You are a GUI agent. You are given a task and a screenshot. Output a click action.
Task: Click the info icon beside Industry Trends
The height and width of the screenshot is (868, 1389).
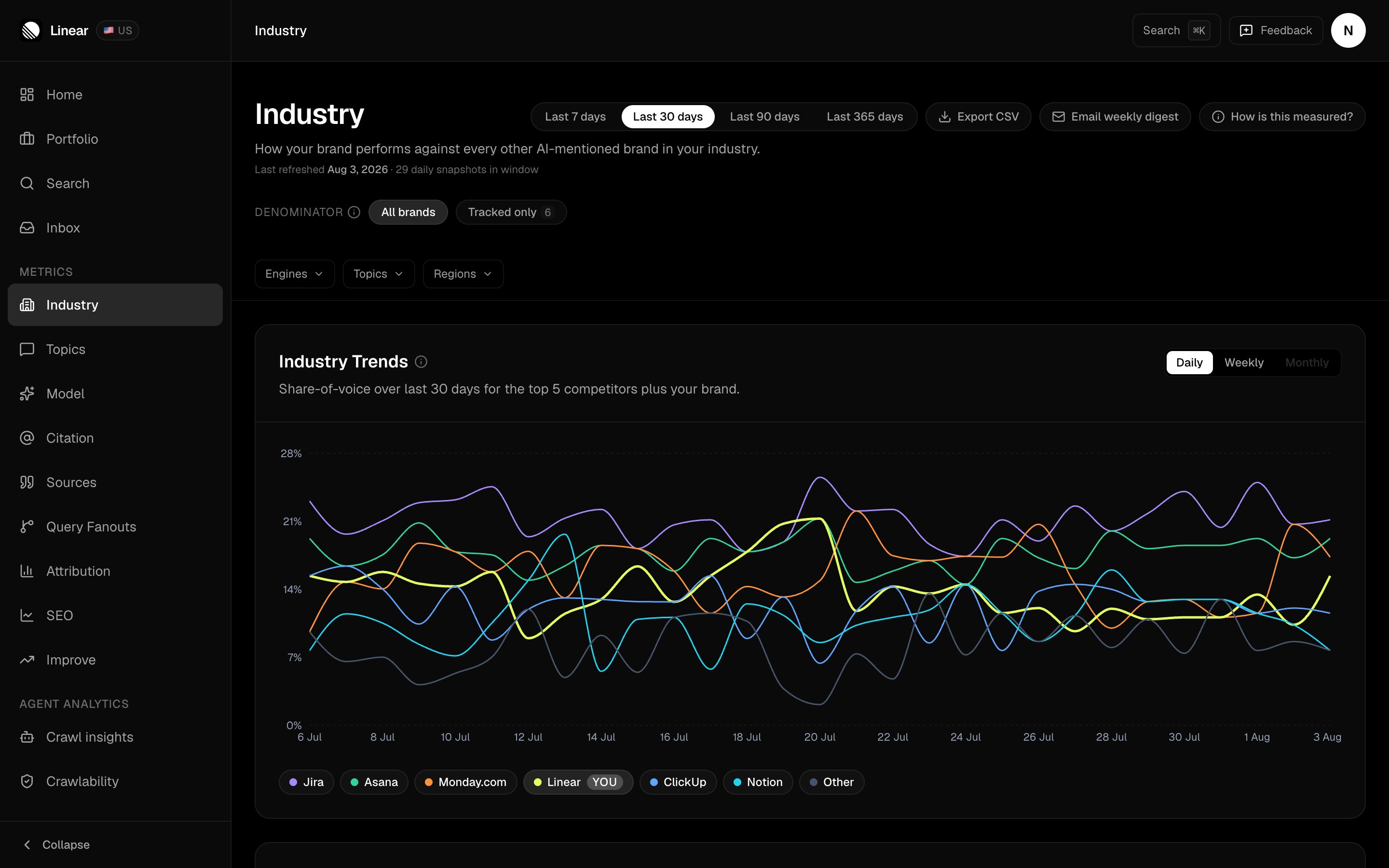pos(422,362)
